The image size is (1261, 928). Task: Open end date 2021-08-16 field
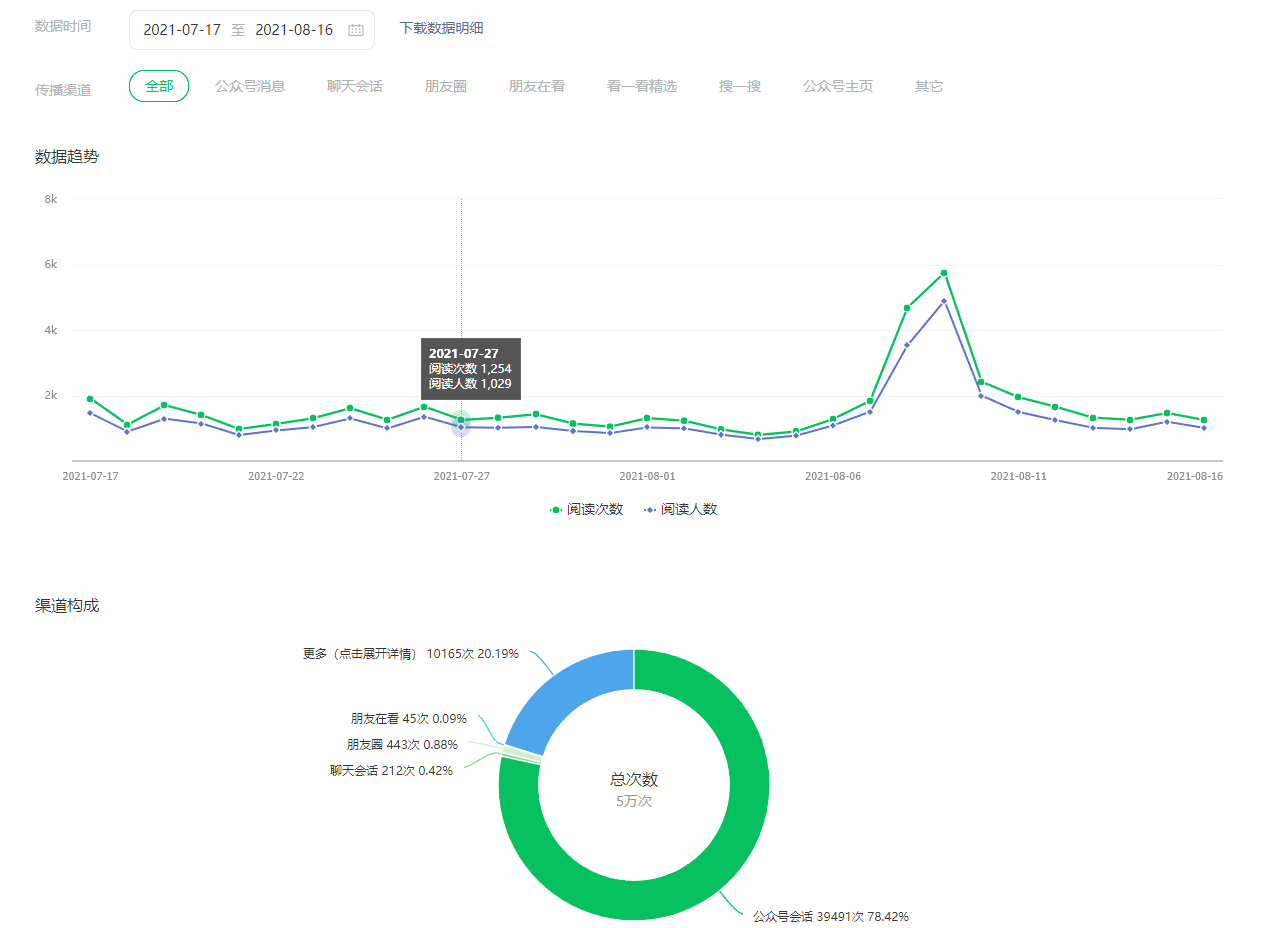pos(294,30)
